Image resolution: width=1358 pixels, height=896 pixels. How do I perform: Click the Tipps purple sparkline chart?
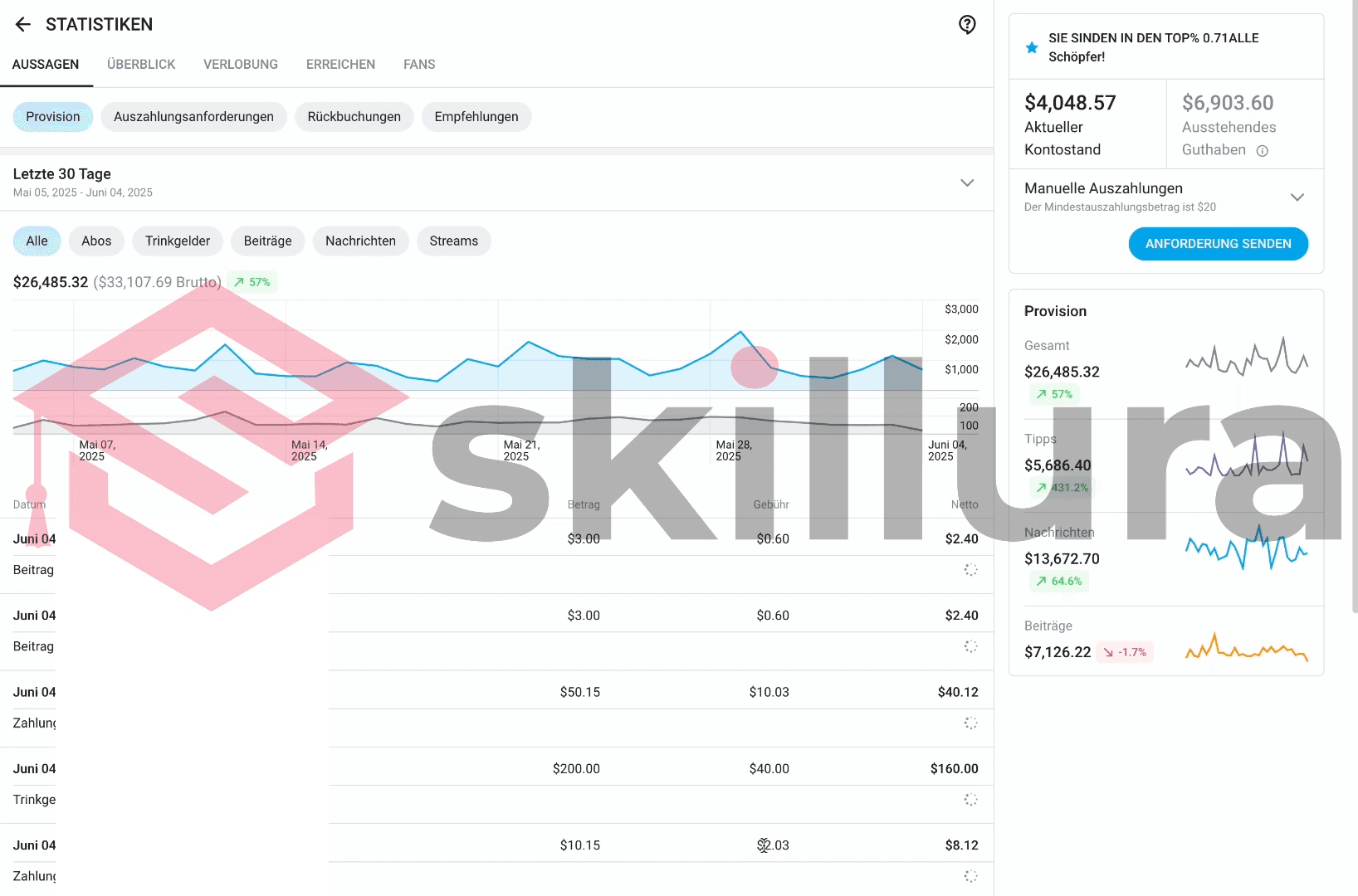[x=1247, y=455]
